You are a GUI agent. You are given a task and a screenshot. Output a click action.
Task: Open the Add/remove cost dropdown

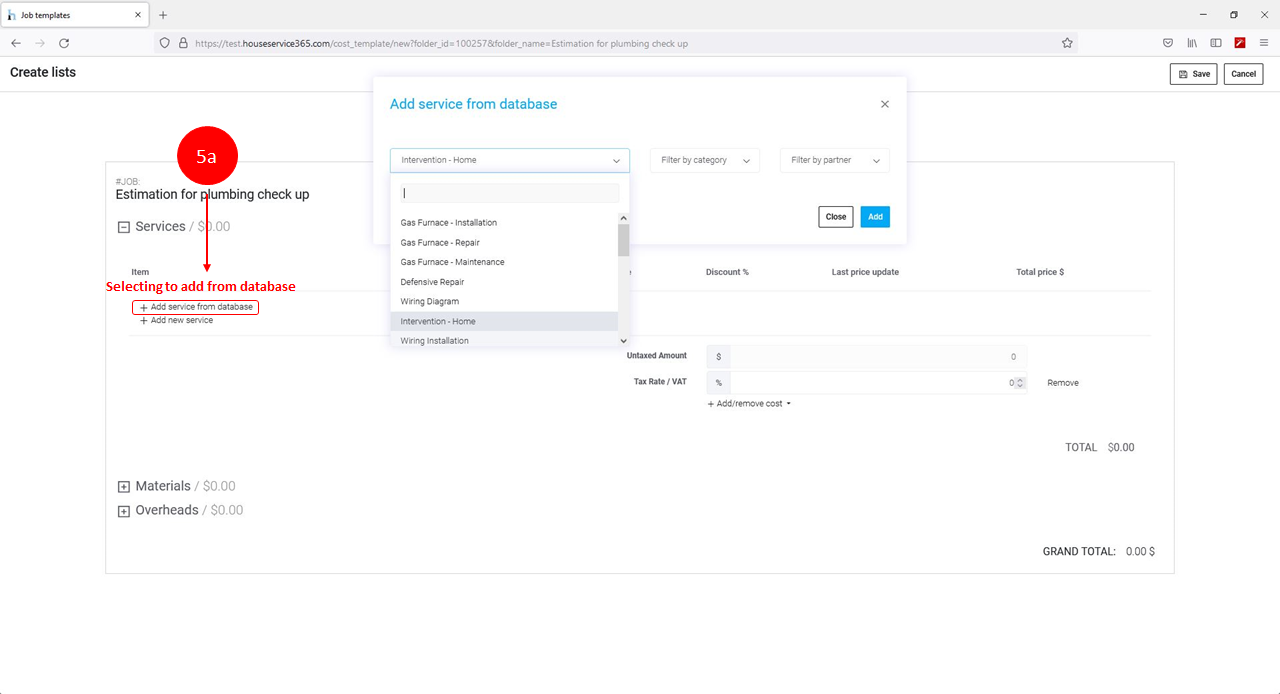coord(749,404)
